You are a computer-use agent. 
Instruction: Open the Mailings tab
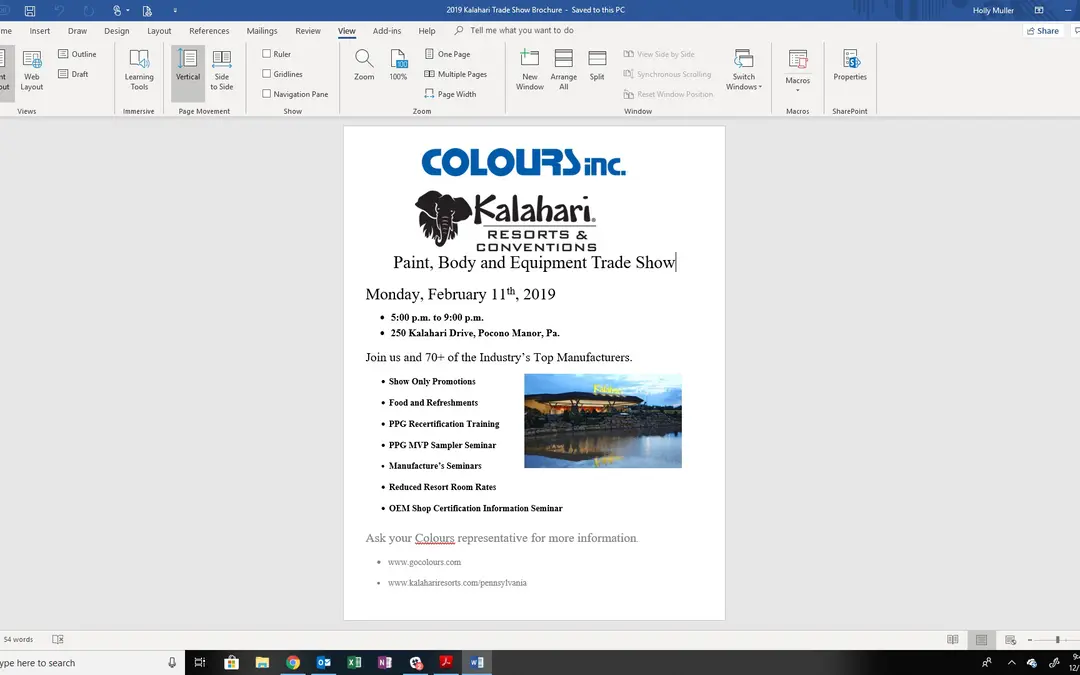click(262, 31)
